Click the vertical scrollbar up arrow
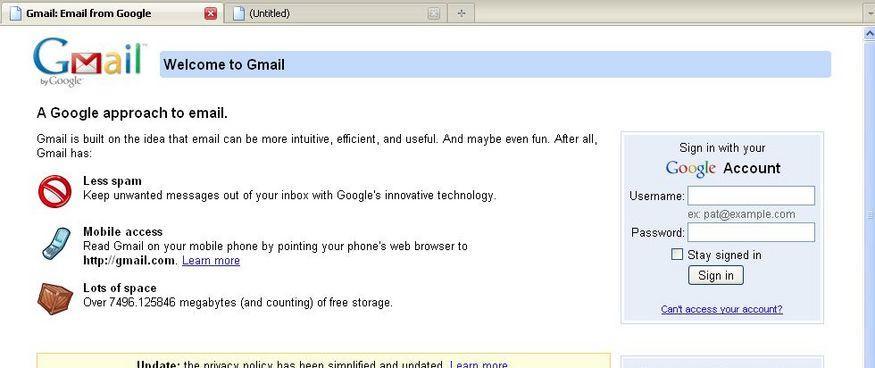The image size is (875, 368). pos(869,33)
